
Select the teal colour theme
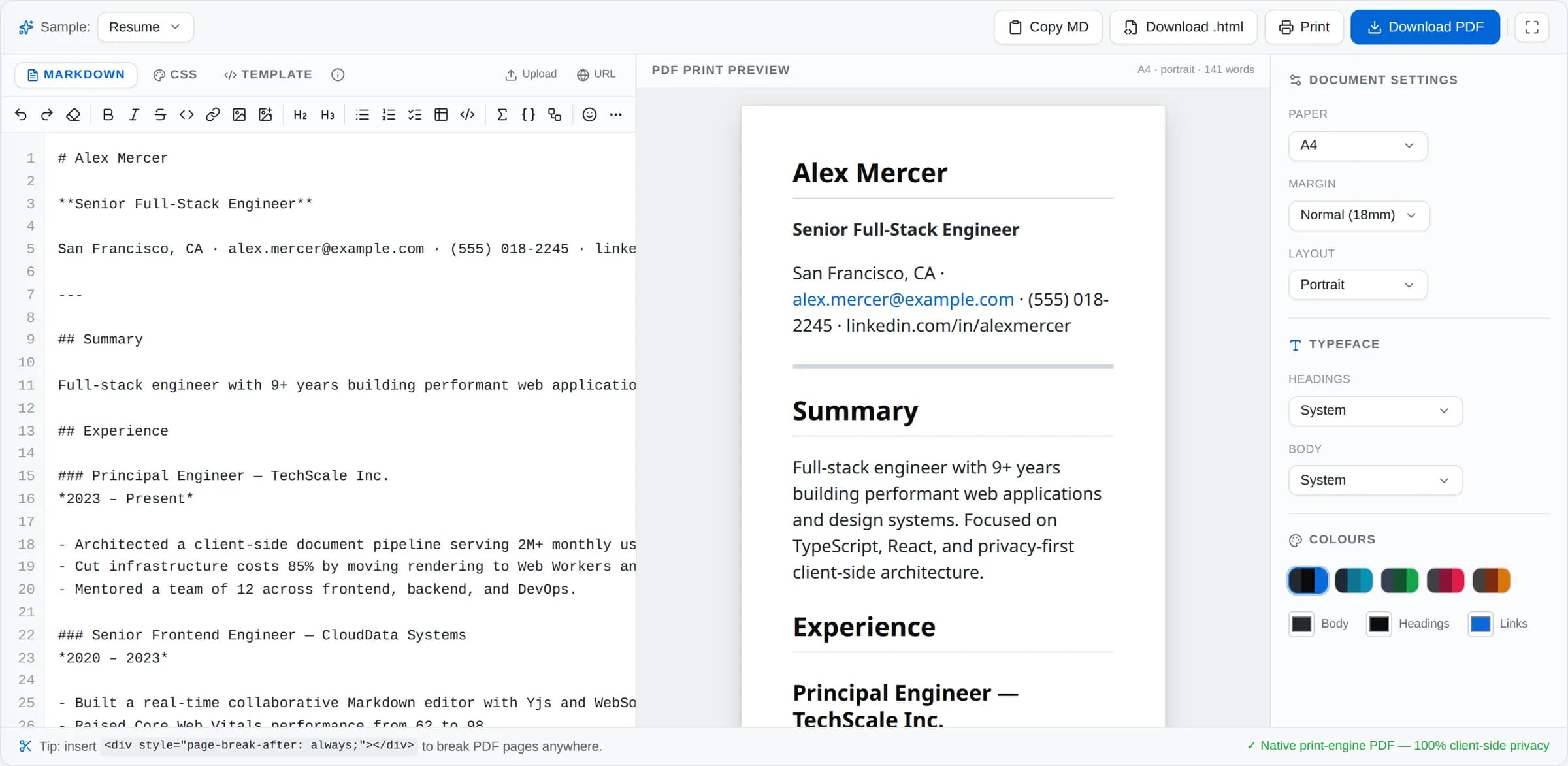pos(1354,581)
